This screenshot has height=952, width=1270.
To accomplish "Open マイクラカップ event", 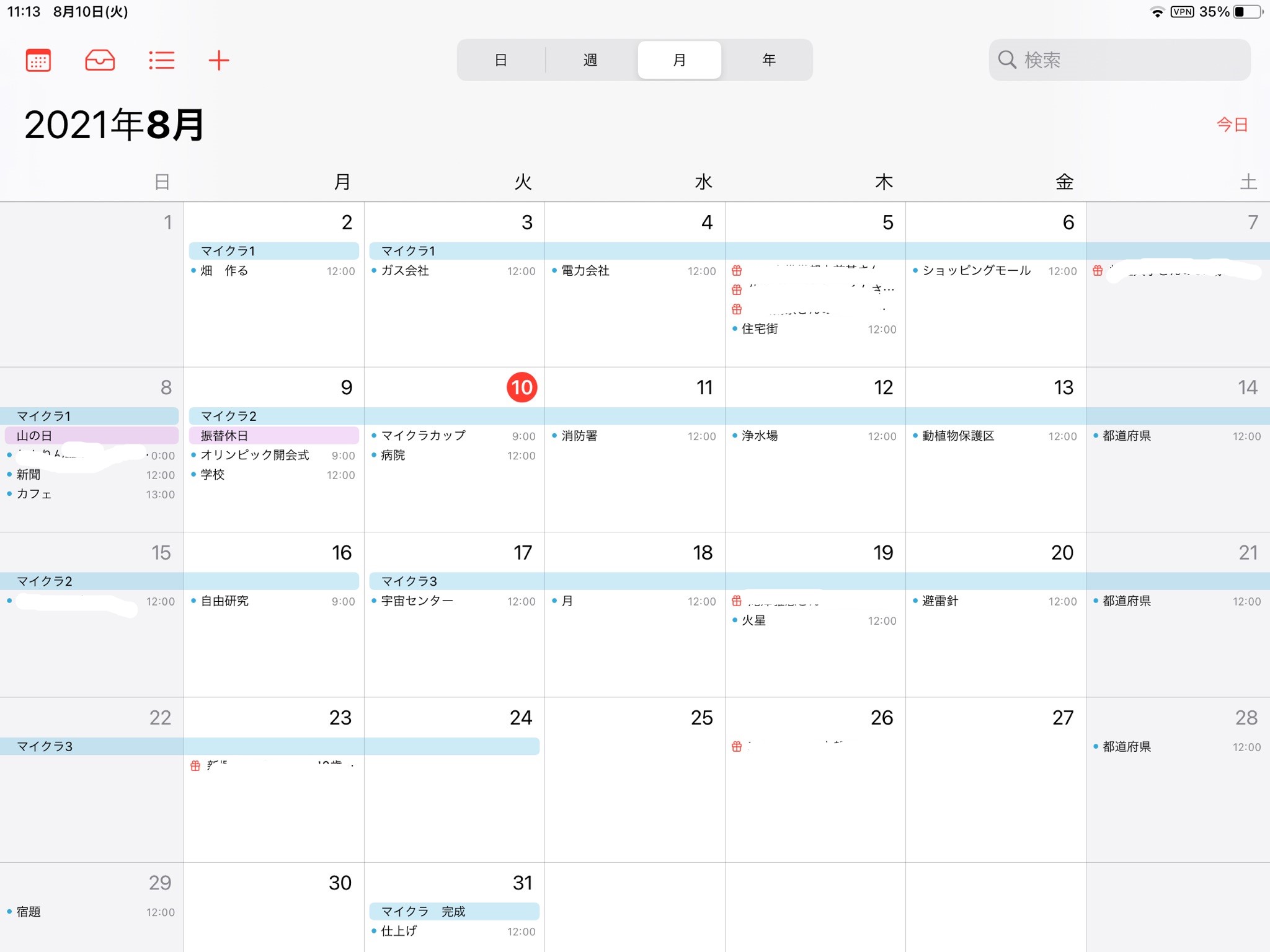I will 454,436.
